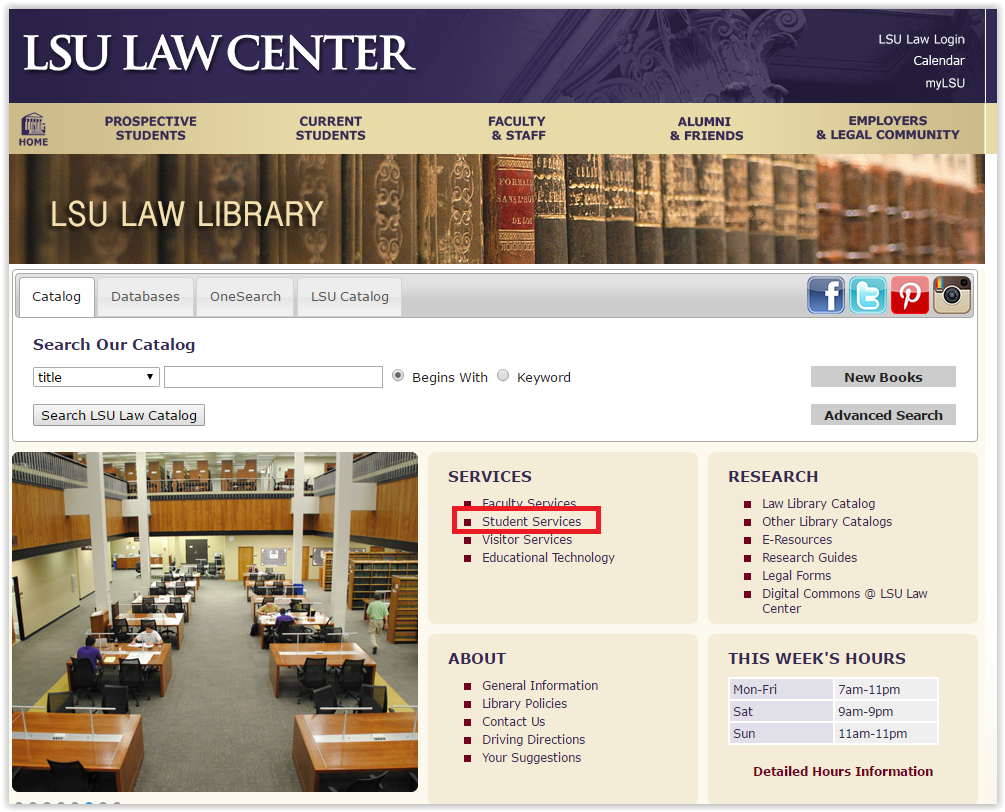Switch to the LSU Catalog tab
The height and width of the screenshot is (812, 1005).
pos(350,297)
